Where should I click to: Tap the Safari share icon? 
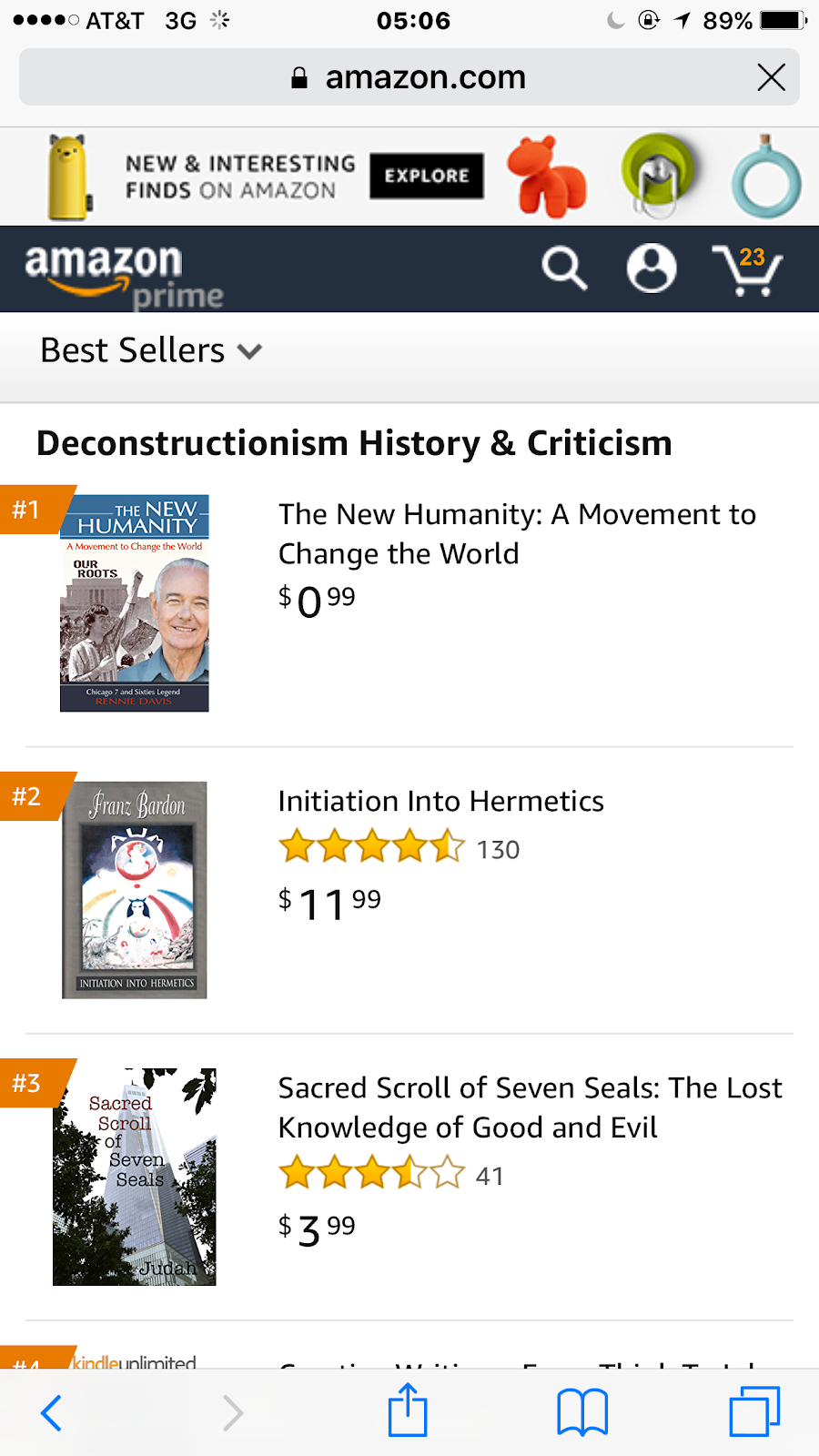point(408,1411)
